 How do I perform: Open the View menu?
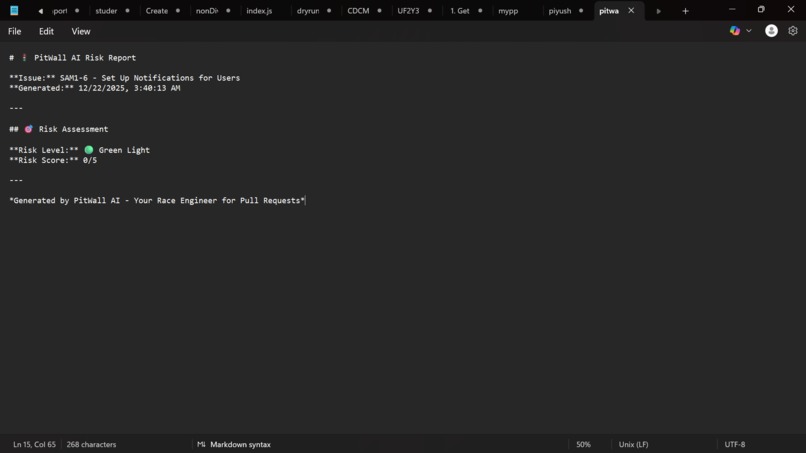tap(81, 31)
